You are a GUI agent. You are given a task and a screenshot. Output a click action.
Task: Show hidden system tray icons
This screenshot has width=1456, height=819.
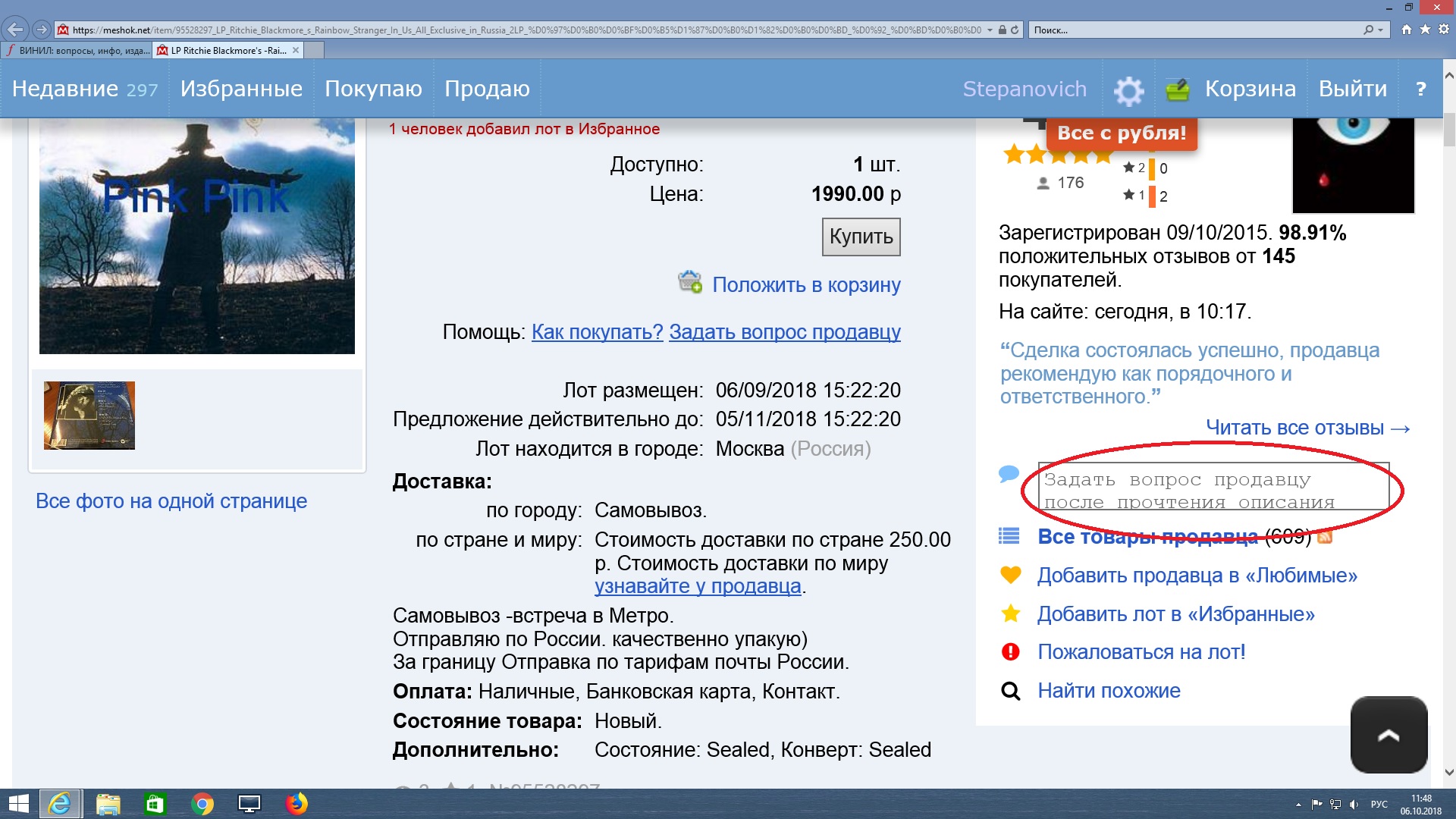[x=1298, y=805]
